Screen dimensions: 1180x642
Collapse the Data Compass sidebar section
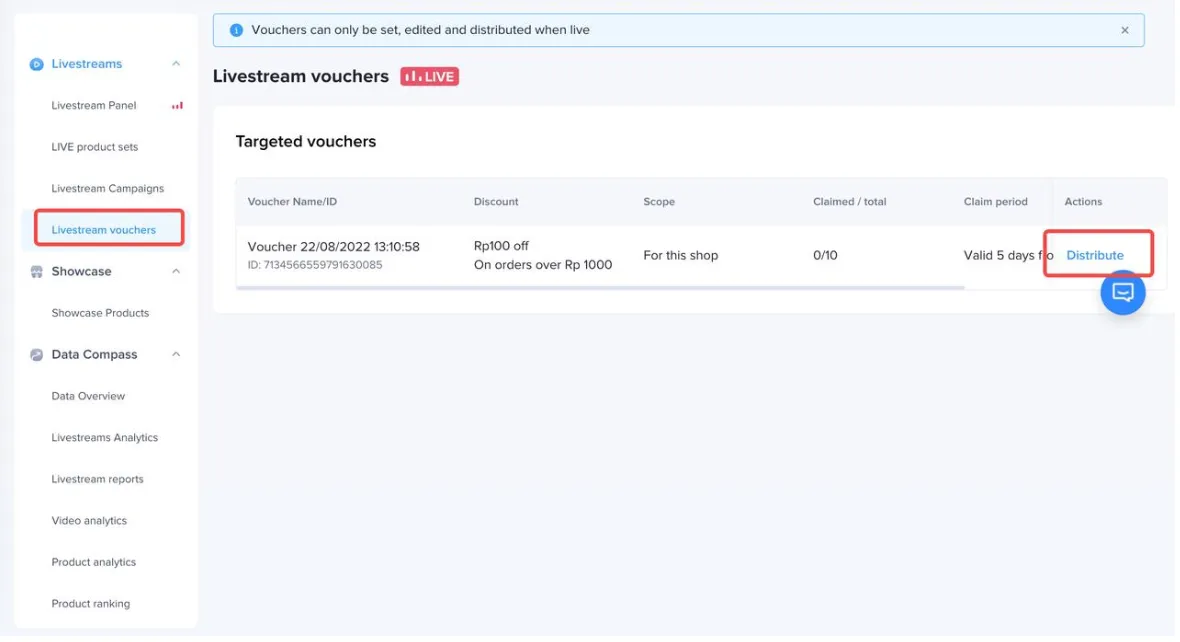coord(177,355)
